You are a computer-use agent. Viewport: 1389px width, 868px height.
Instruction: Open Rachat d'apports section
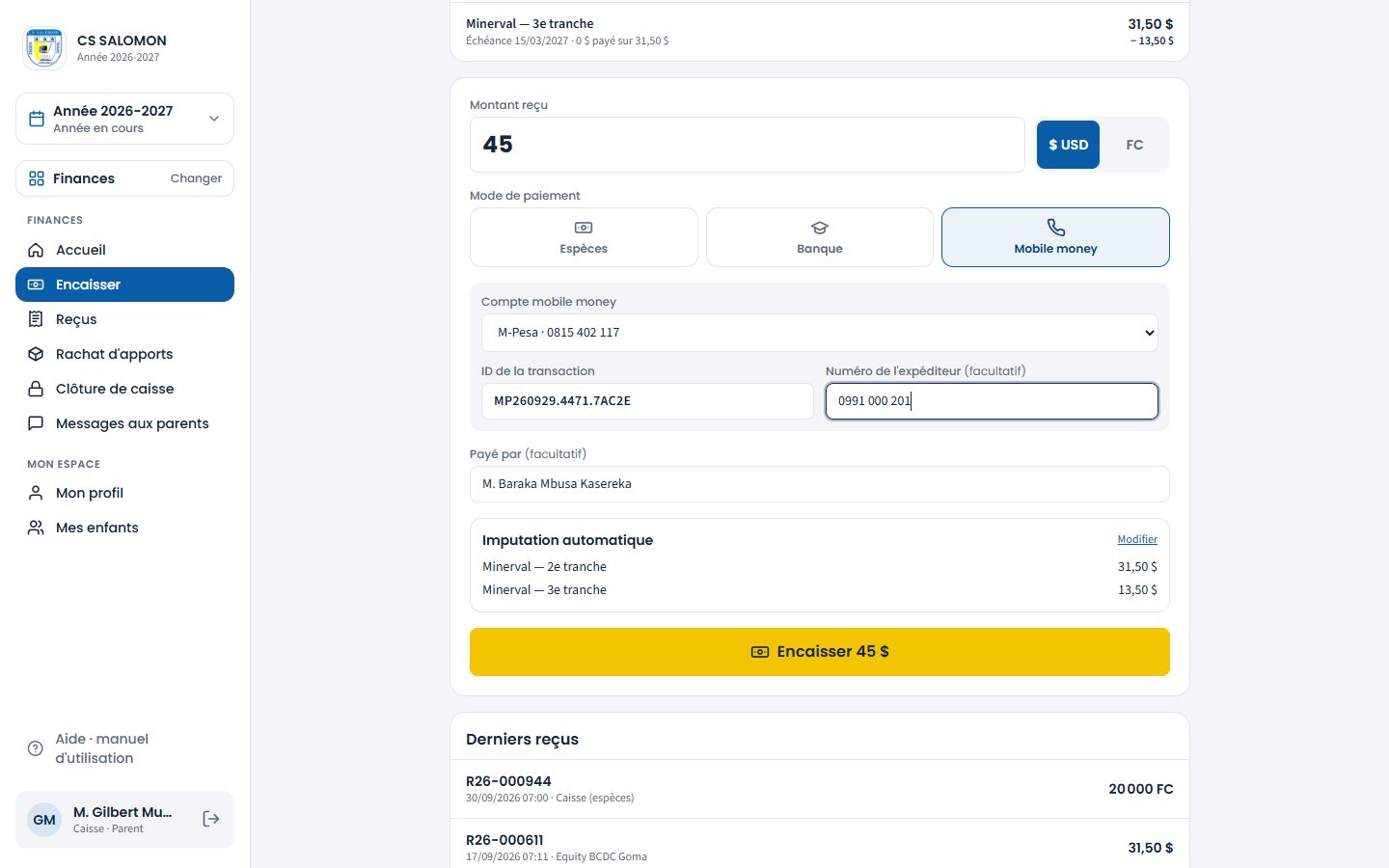(x=124, y=354)
